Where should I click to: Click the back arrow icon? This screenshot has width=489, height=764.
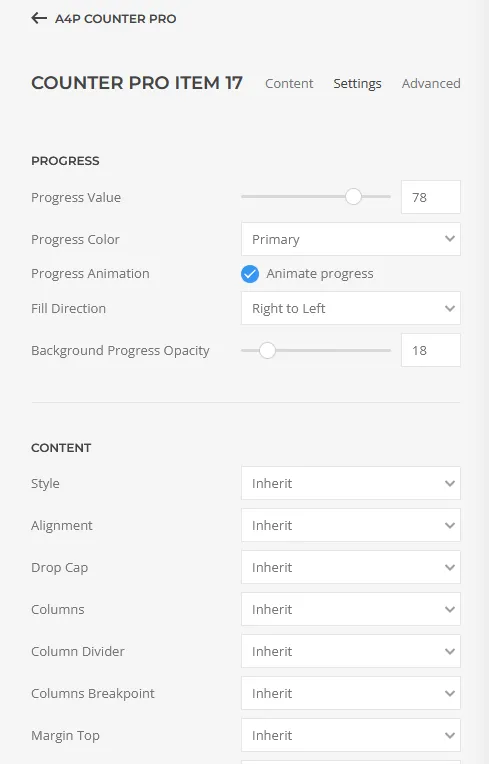39,19
